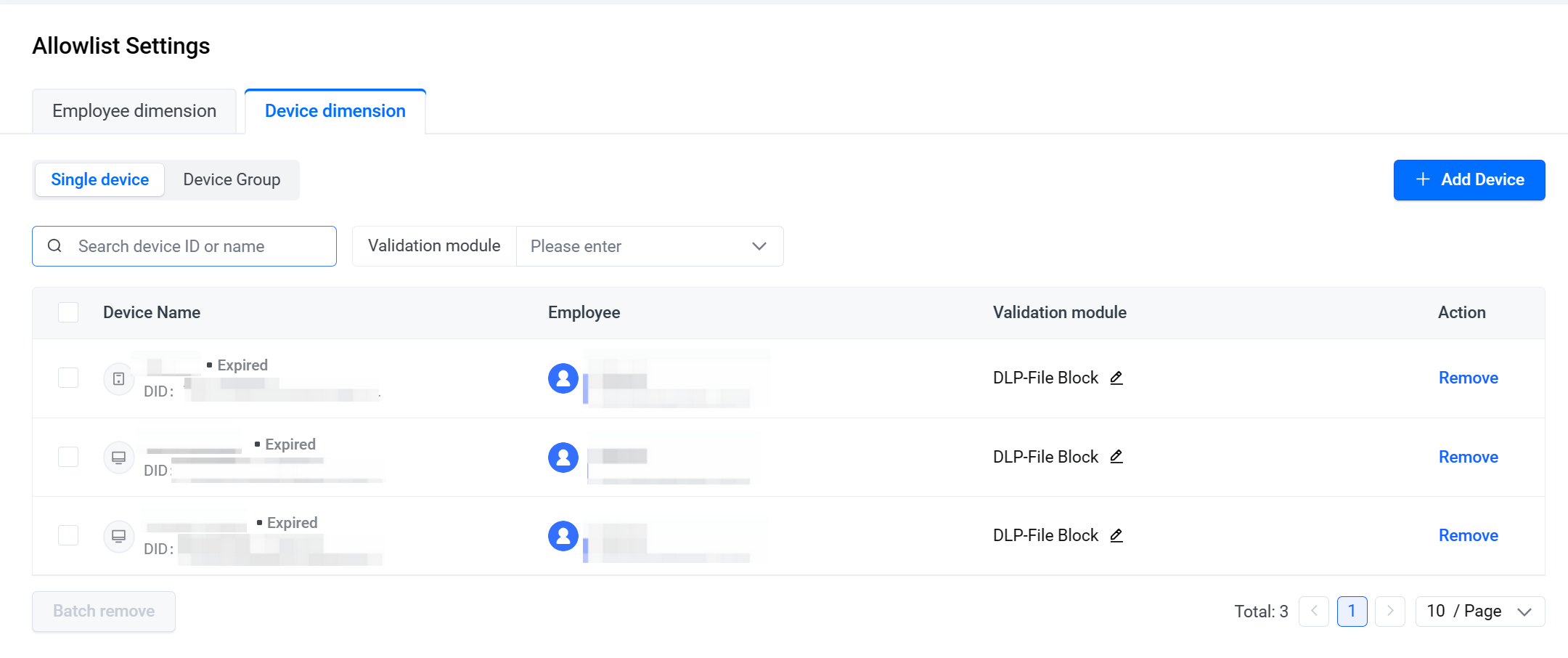
Task: Click the monitor icon in second row
Action: [x=119, y=458]
